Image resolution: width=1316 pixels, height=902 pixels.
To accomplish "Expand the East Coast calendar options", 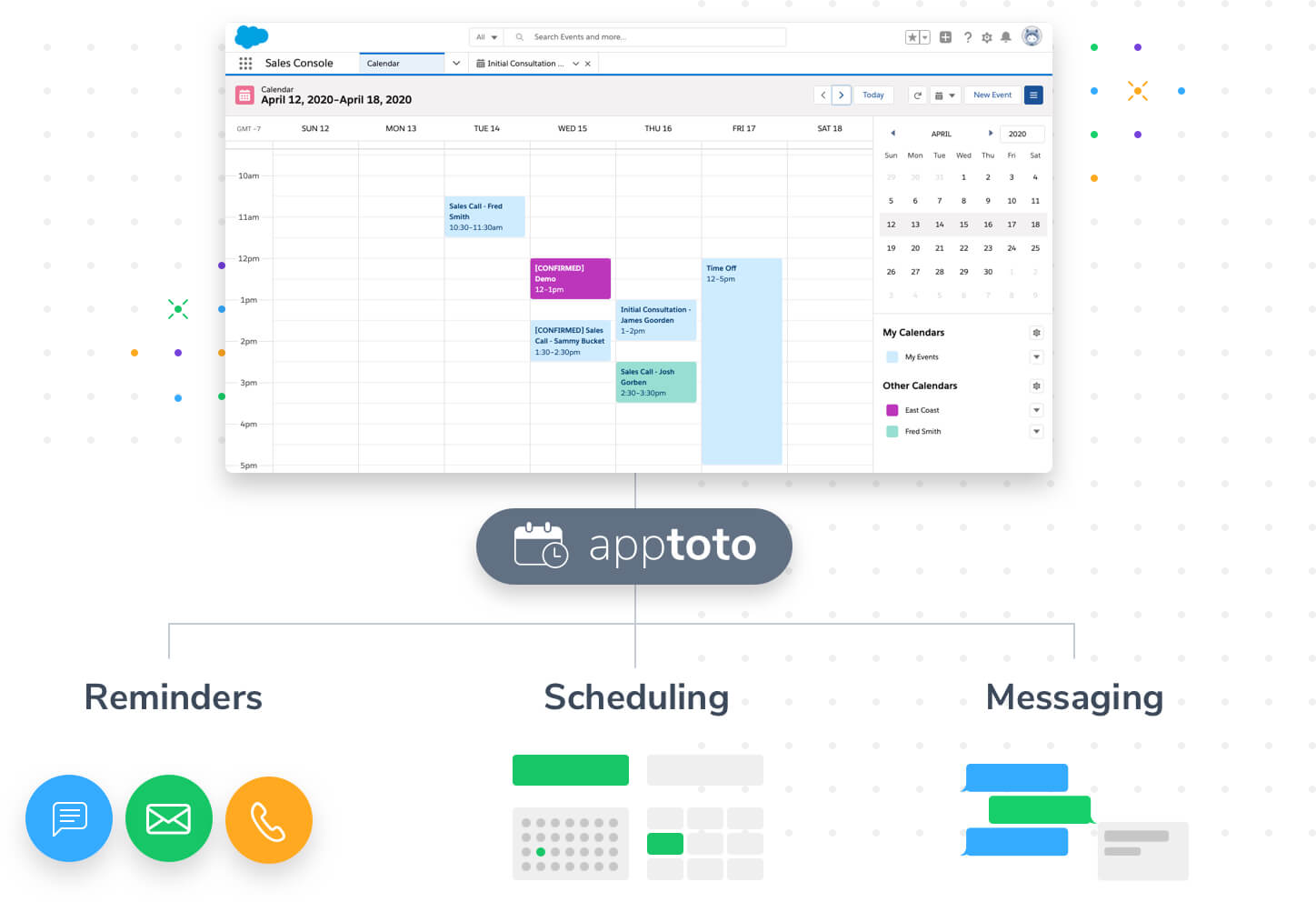I will click(1036, 410).
